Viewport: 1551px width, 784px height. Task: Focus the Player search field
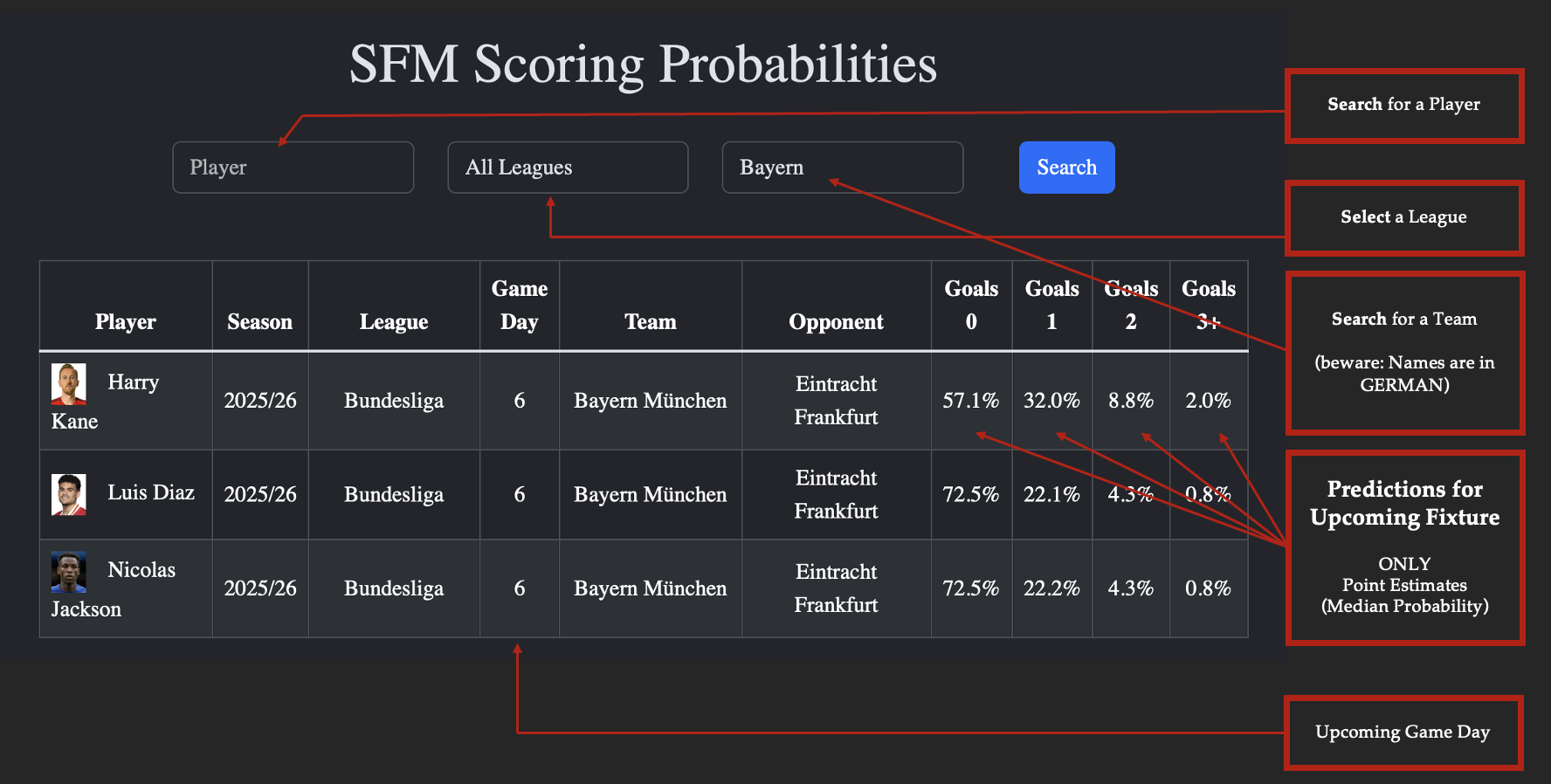pos(293,168)
